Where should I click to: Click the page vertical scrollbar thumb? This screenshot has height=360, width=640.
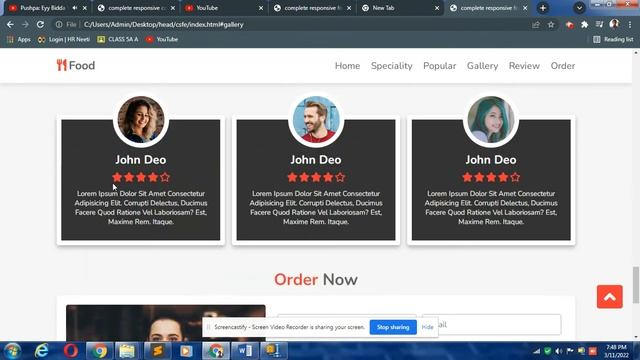pyautogui.click(x=636, y=285)
